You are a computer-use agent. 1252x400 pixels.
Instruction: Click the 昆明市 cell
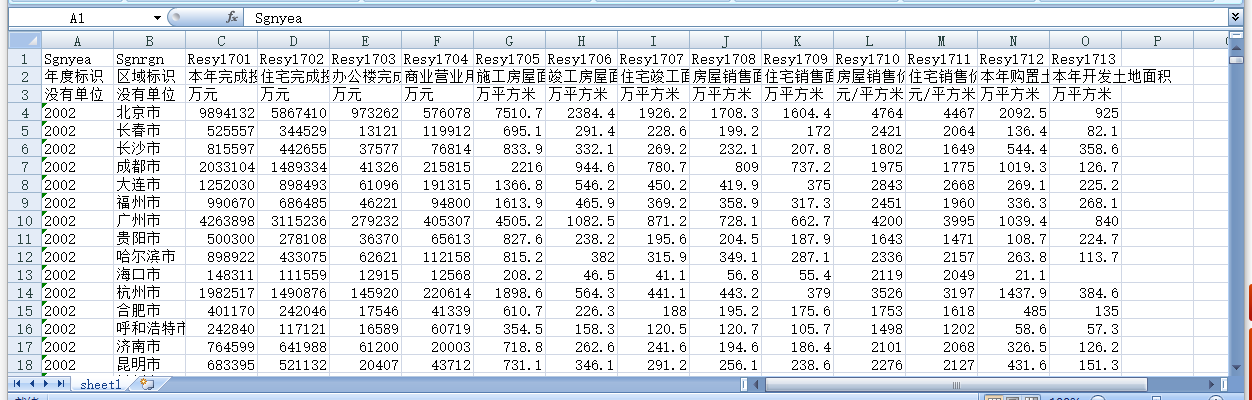click(149, 365)
